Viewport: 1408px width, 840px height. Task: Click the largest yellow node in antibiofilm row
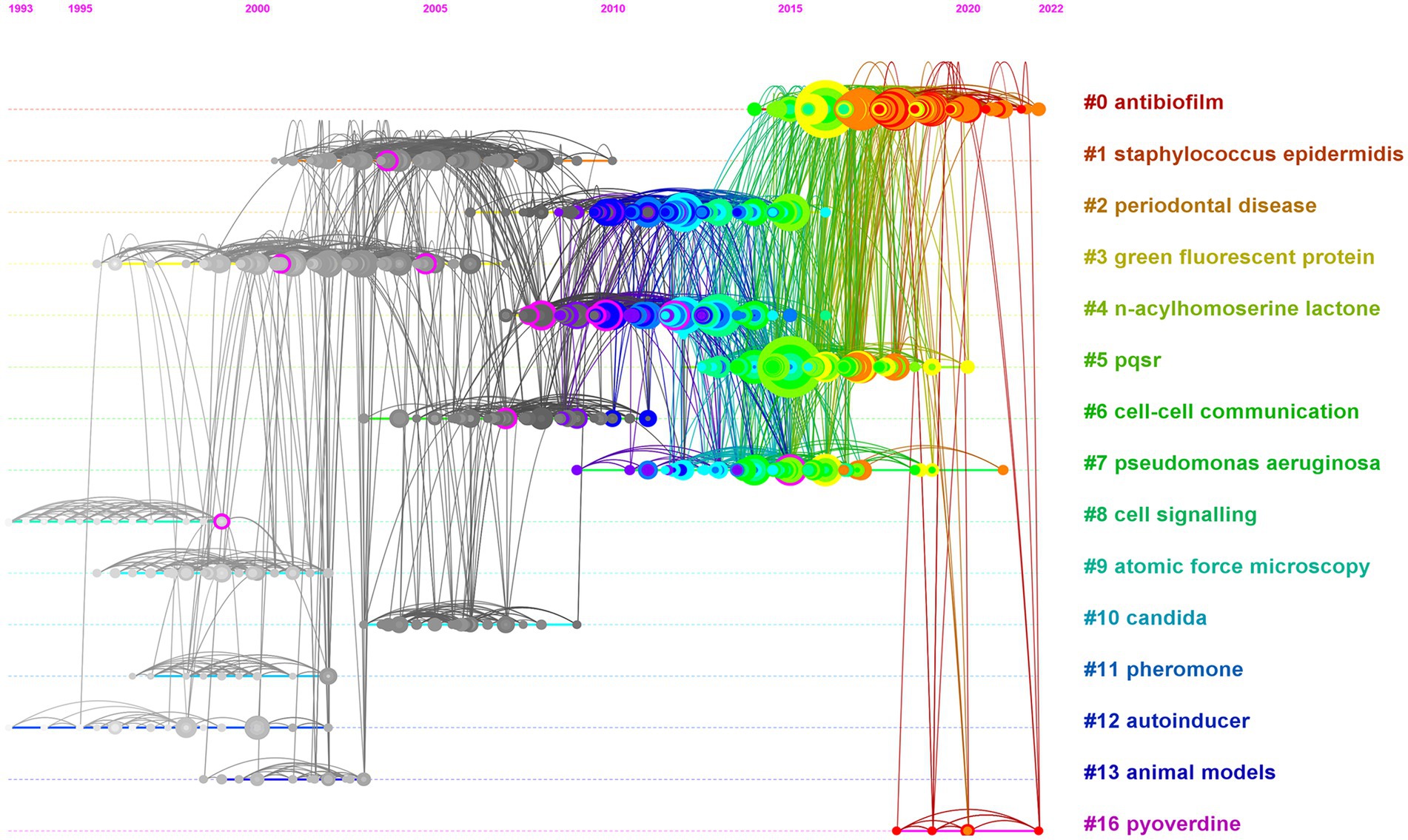(x=825, y=110)
